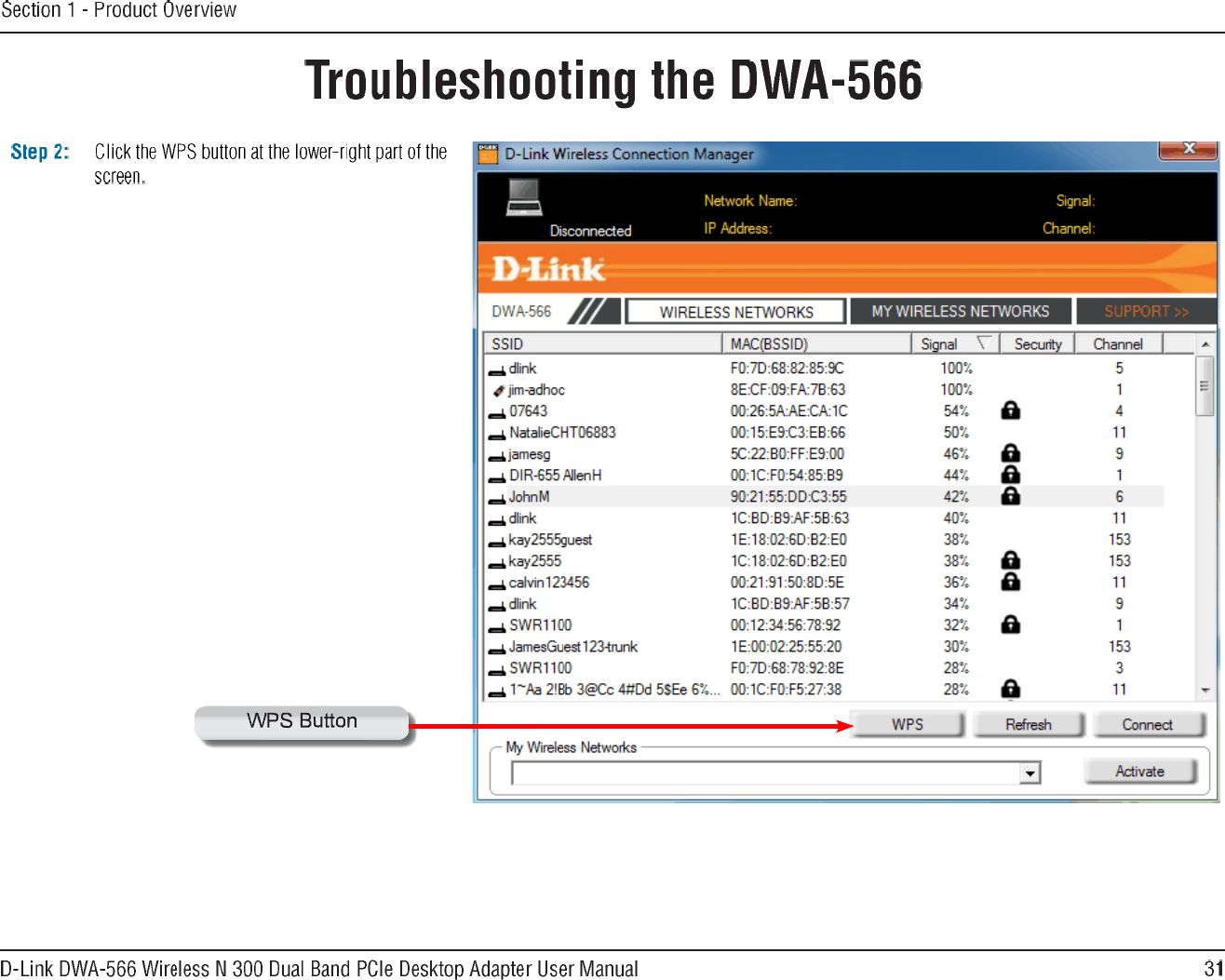This screenshot has height=980, width=1225.
Task: Click the security lock in the JohnM row
Action: pyautogui.click(x=1010, y=496)
